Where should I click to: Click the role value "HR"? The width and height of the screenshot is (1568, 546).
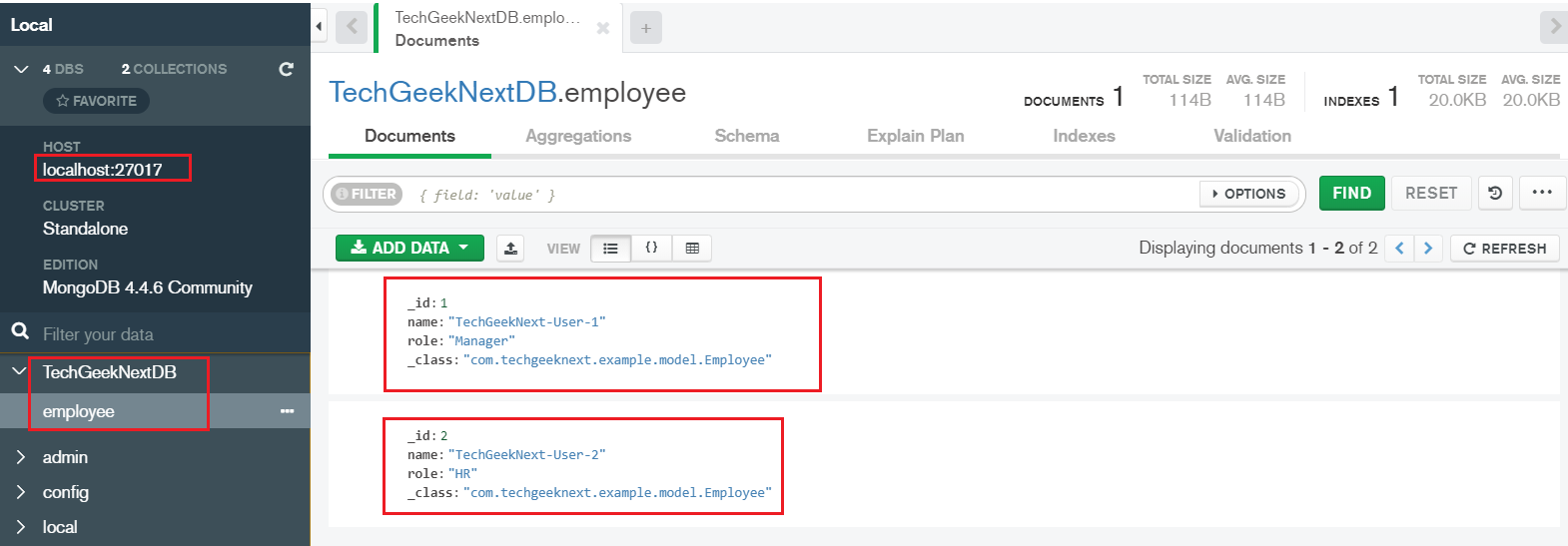click(x=462, y=474)
